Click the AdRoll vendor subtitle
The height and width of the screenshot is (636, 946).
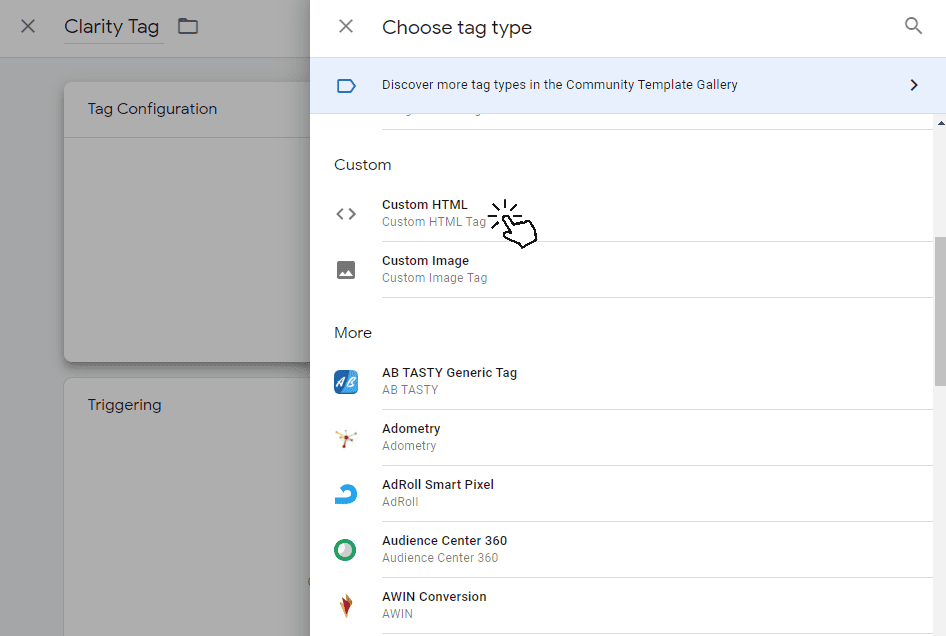pos(400,501)
